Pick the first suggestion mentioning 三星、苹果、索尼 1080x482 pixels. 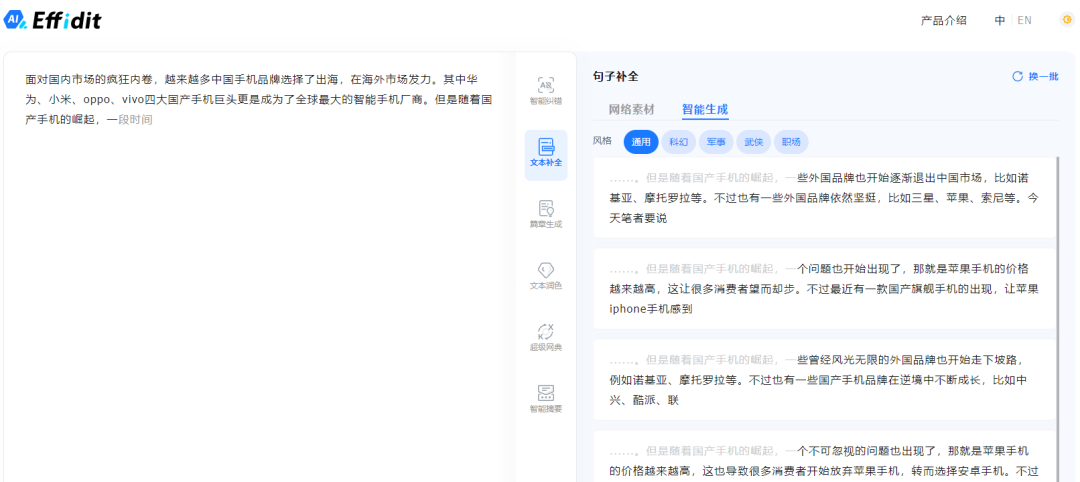[824, 197]
